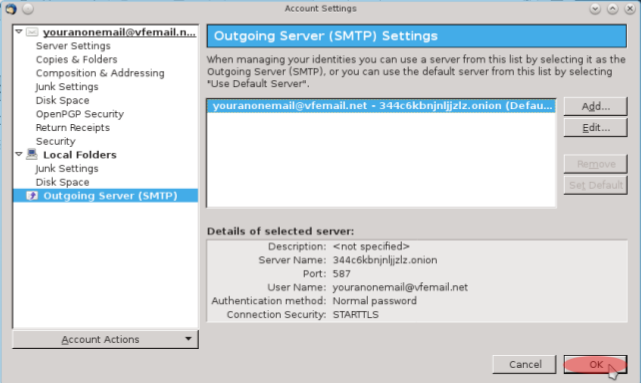641x383 pixels.
Task: Click the Cancel button
Action: click(x=524, y=364)
